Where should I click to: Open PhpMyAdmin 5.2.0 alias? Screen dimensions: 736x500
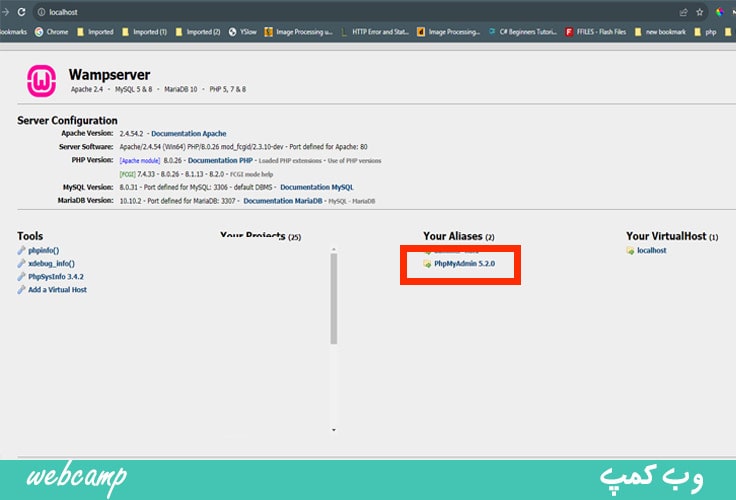(464, 264)
